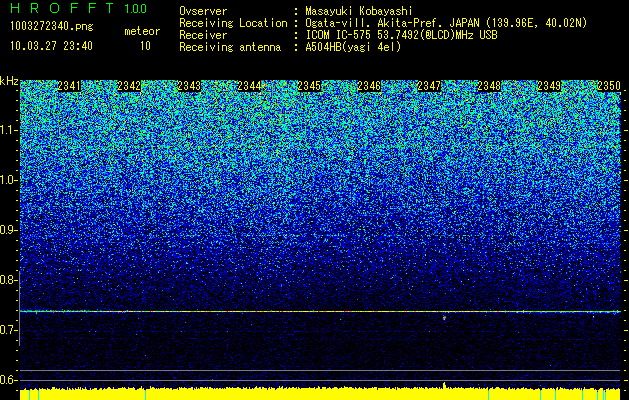
Task: Click the Receiving antenna label
Action: tap(230, 47)
